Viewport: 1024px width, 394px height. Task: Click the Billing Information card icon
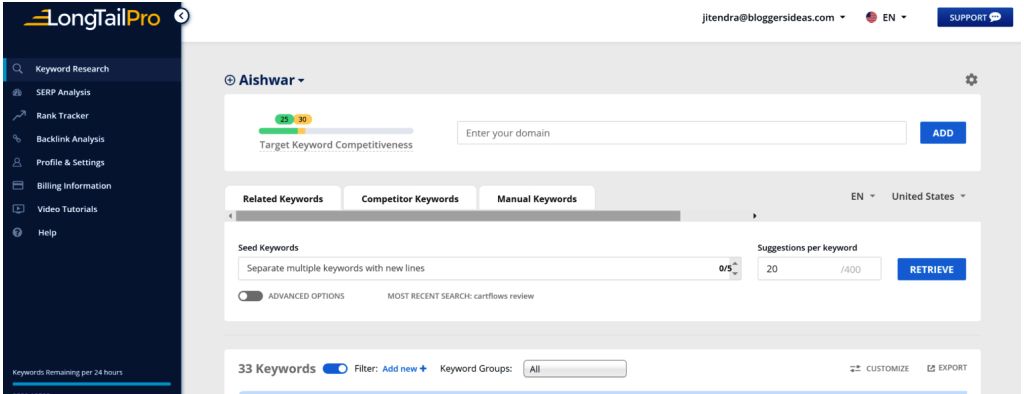pos(18,186)
